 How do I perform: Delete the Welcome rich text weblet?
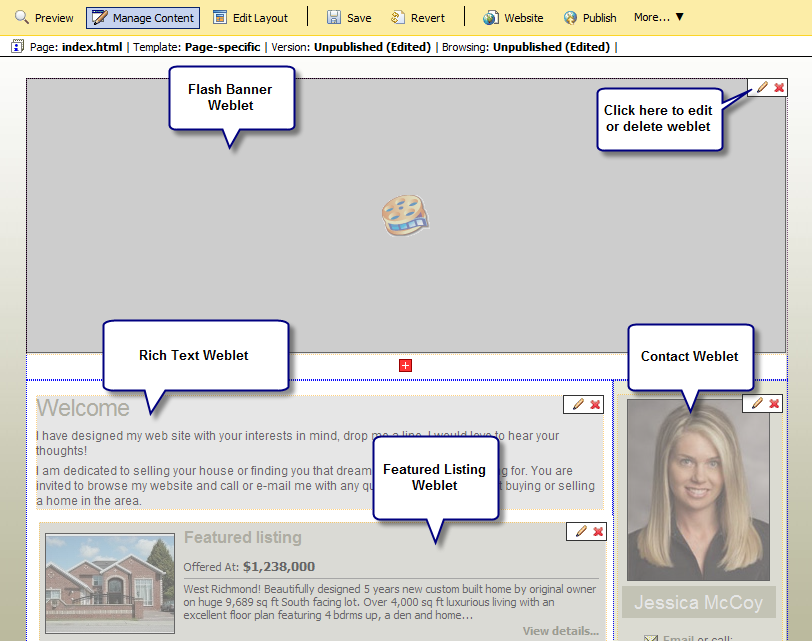595,404
